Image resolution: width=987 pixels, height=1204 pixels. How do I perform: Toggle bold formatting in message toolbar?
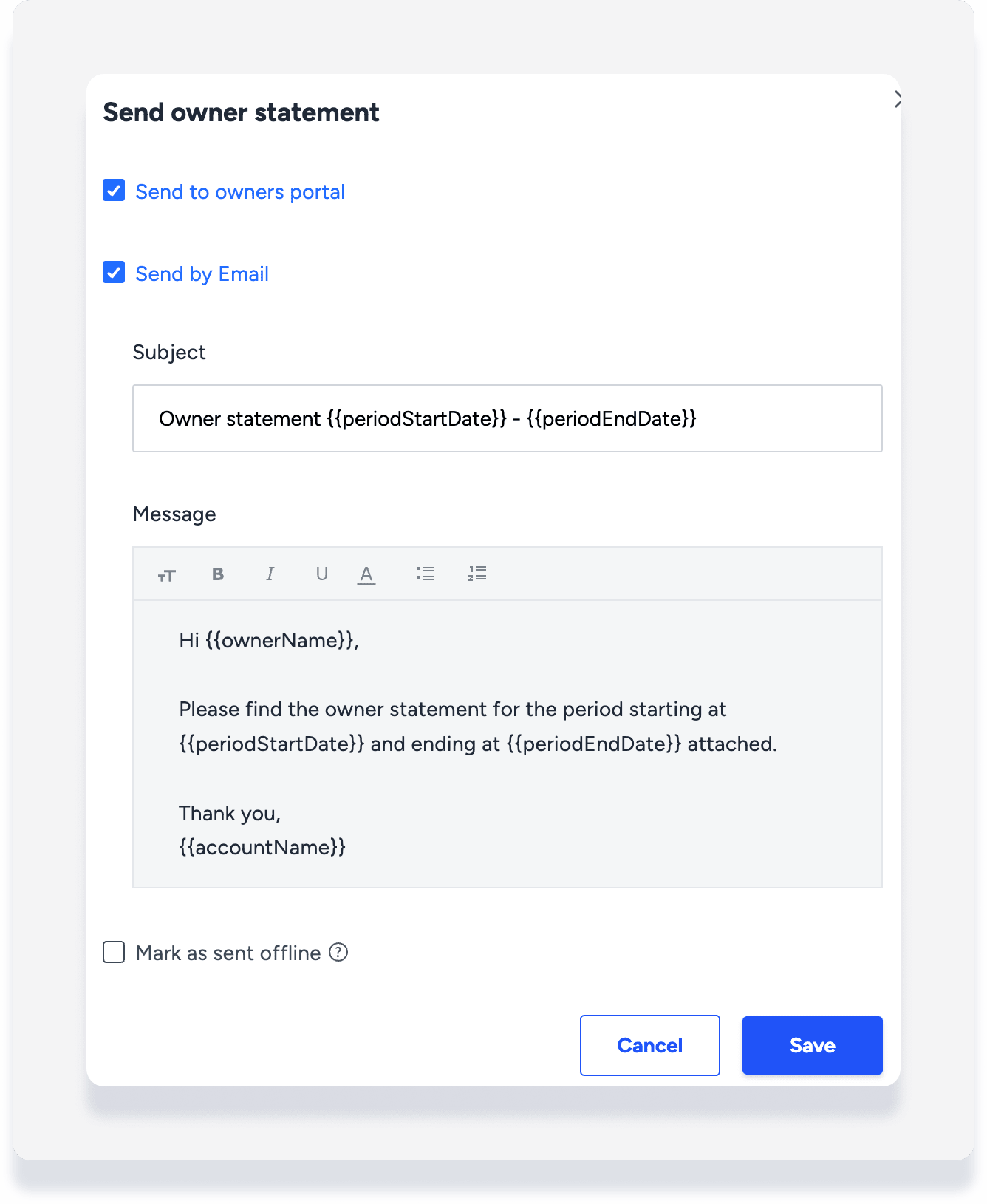pos(218,574)
